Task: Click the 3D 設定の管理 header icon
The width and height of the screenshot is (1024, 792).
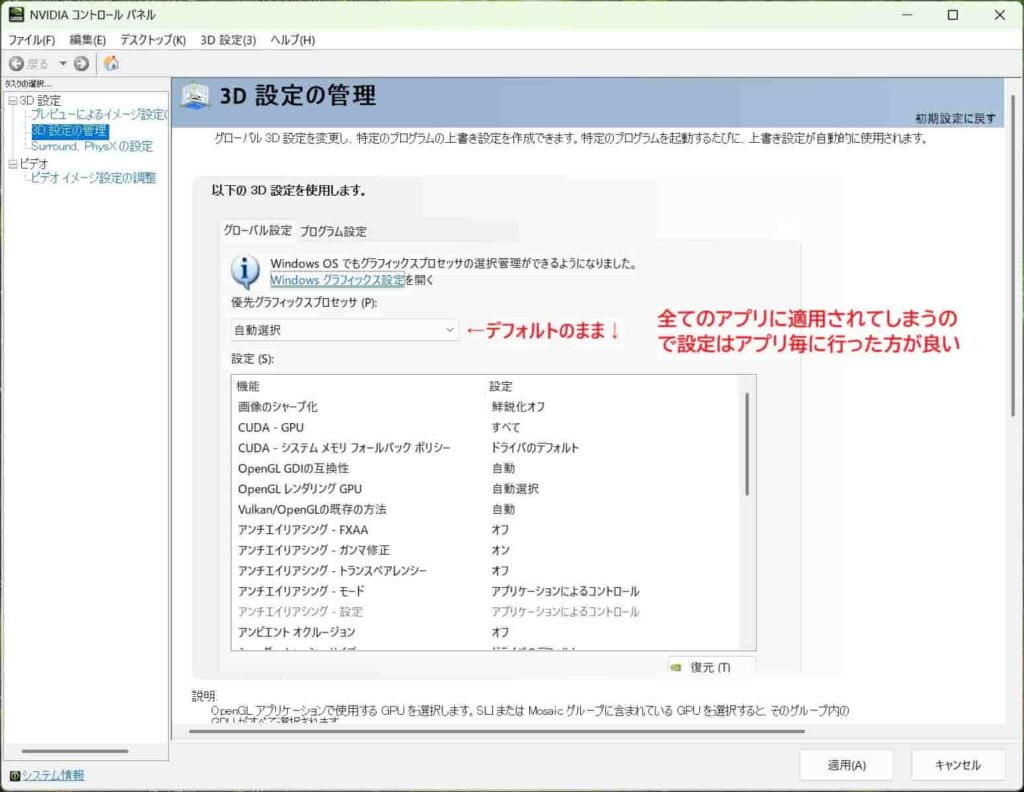Action: (x=195, y=96)
